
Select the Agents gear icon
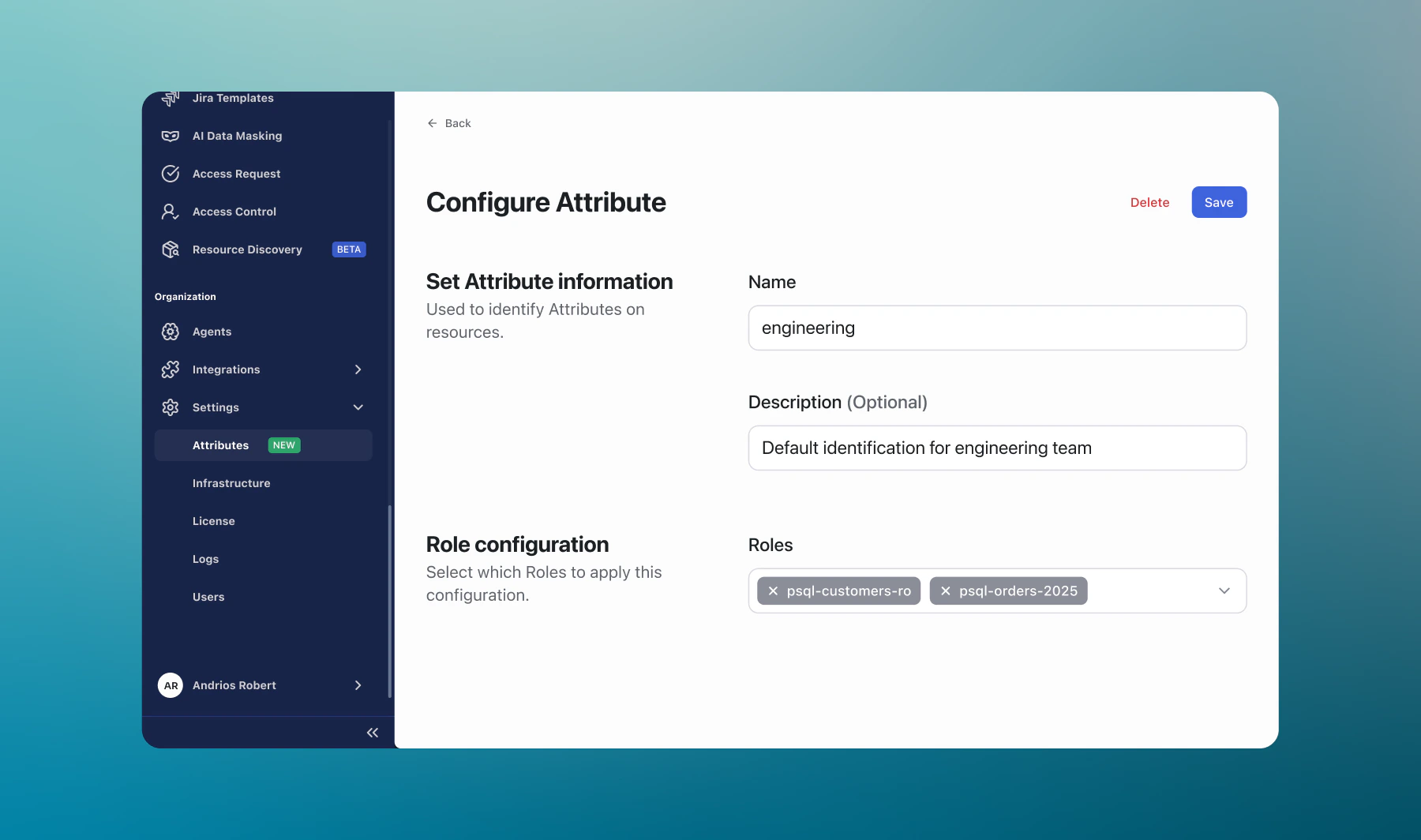[171, 332]
